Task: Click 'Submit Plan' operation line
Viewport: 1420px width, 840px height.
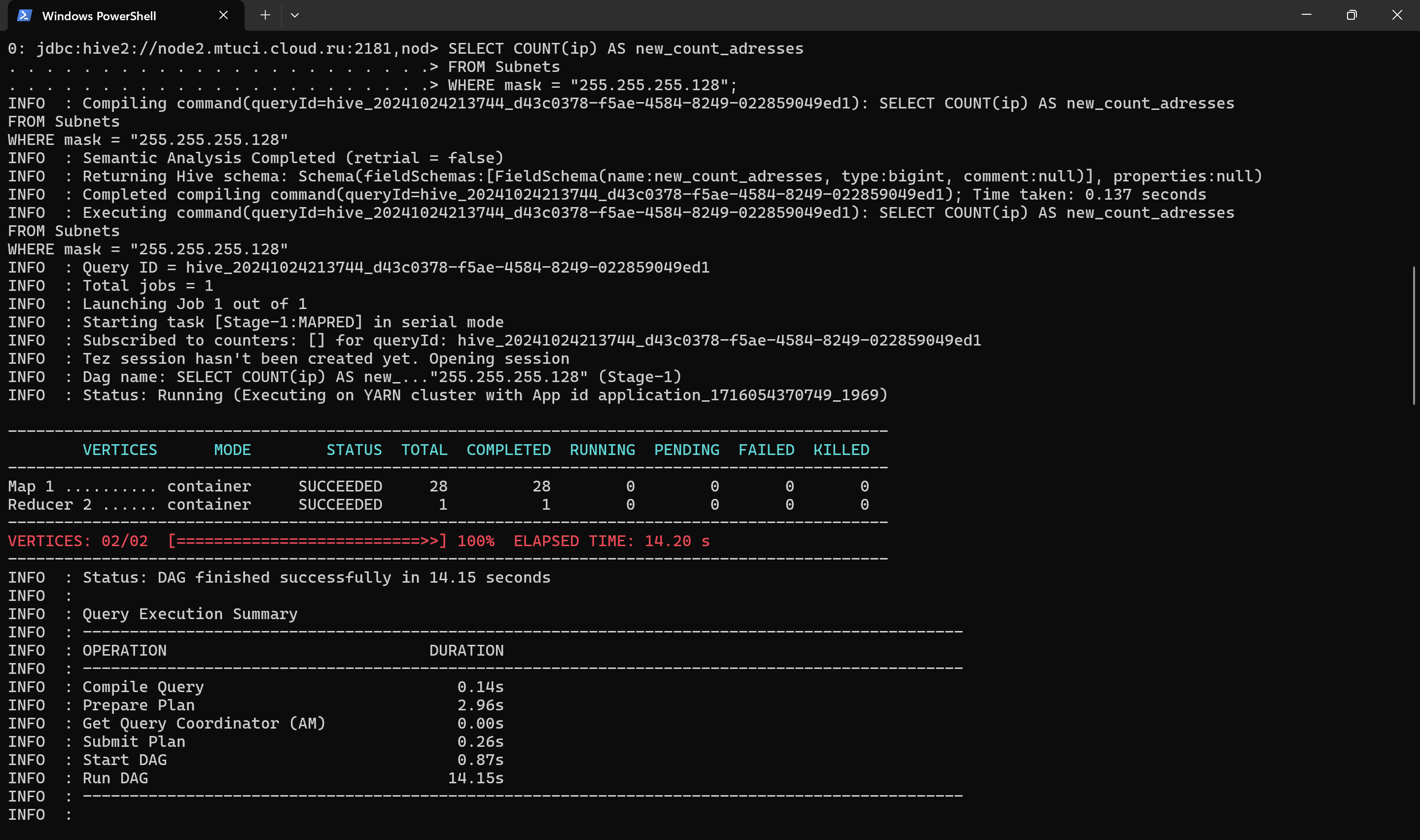Action: [x=134, y=741]
